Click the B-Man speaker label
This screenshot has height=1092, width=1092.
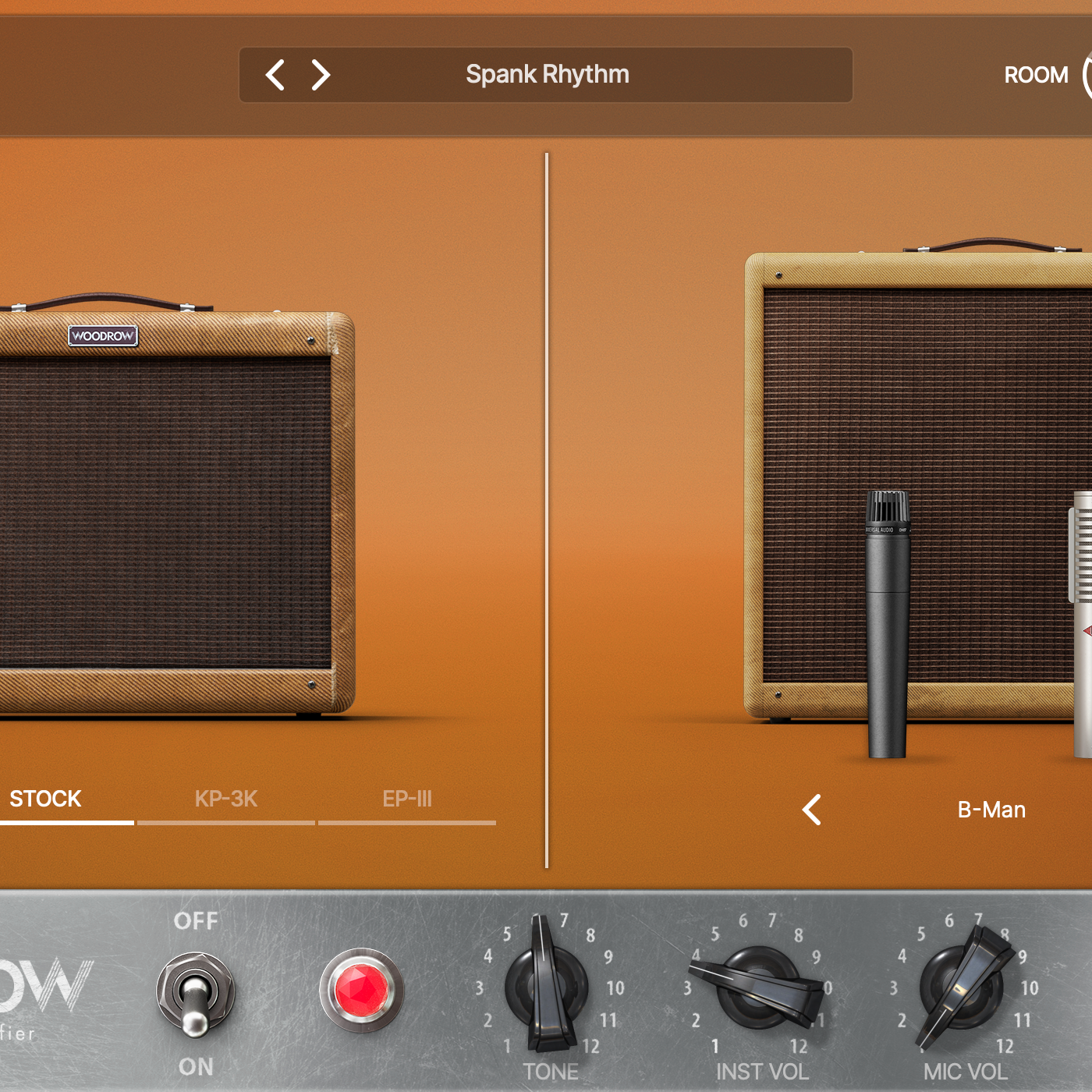click(992, 810)
